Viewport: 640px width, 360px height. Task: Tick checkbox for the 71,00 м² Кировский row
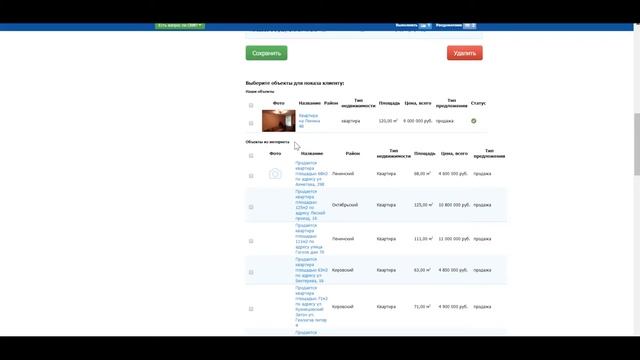pos(251,309)
